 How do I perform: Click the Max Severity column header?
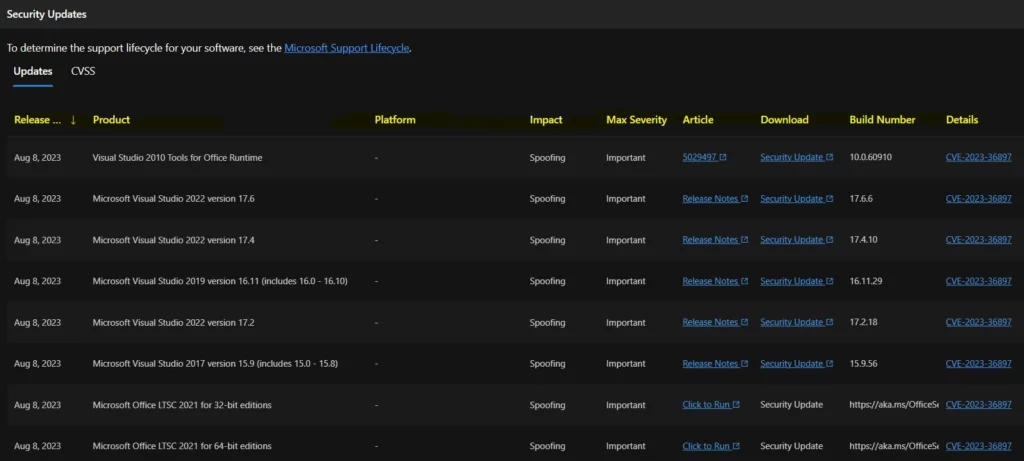(636, 119)
